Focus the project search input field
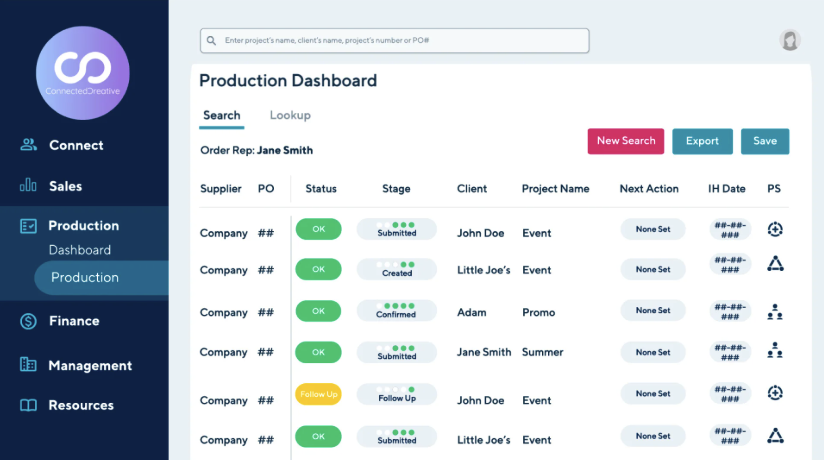Viewport: 824px width, 460px height. click(395, 41)
